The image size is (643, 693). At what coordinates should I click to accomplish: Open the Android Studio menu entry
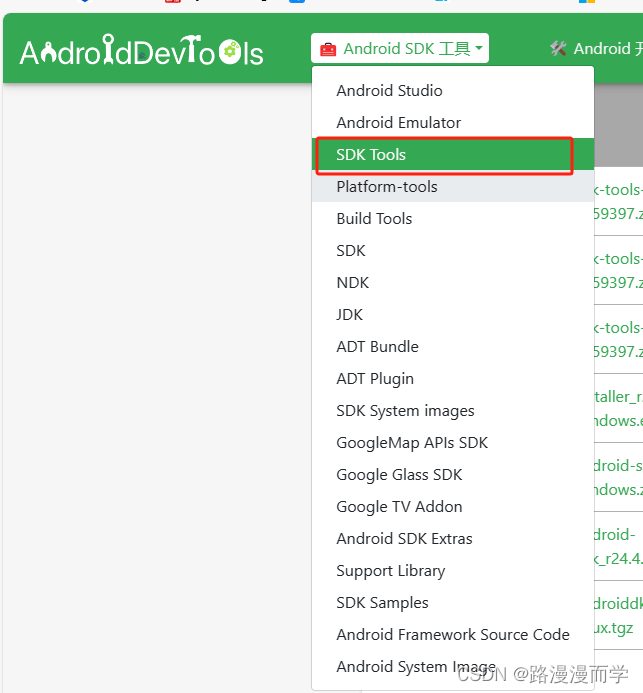pos(453,91)
